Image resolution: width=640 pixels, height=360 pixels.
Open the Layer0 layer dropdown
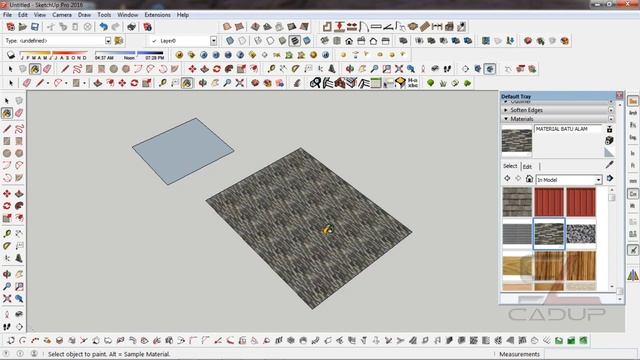(213, 41)
